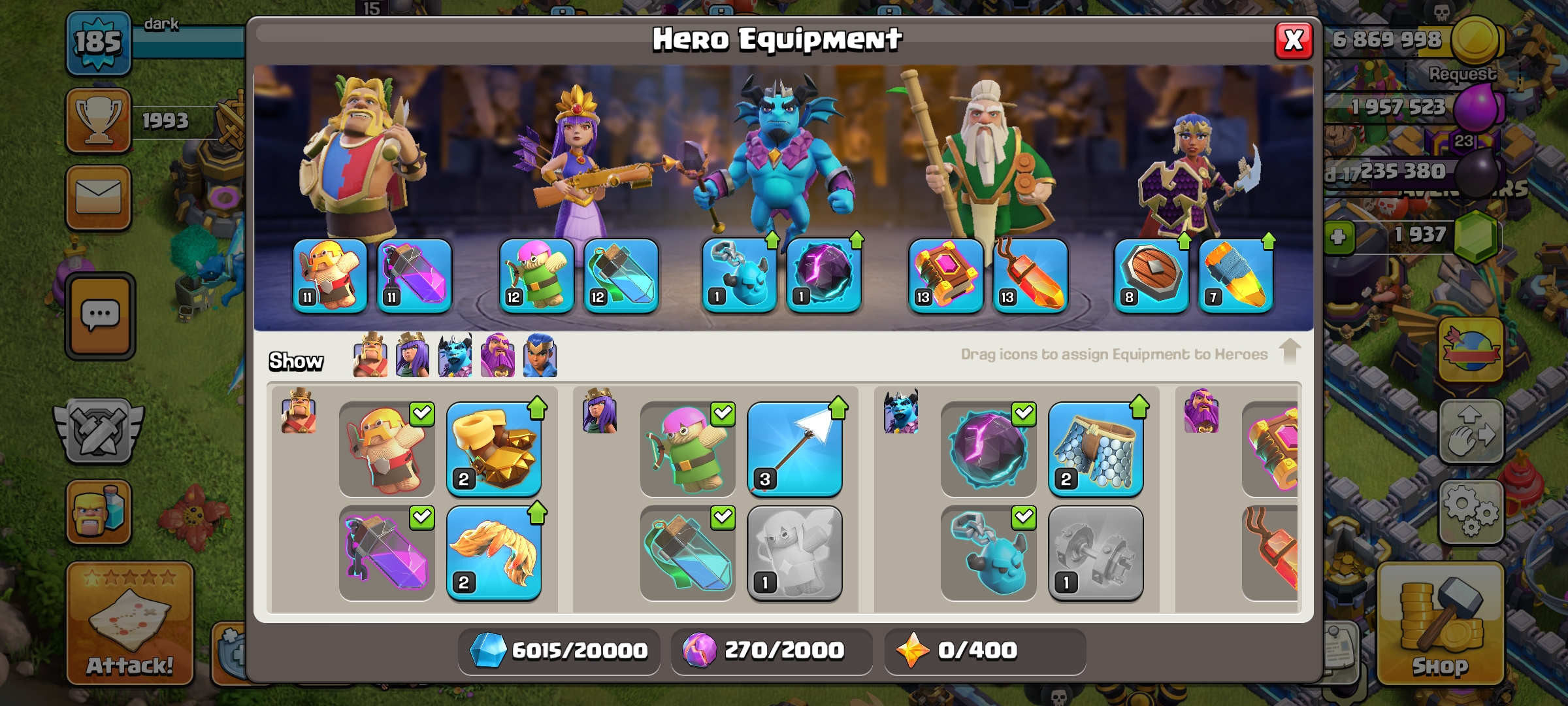Open the mail envelope inbox
Screen dimensions: 1568x706
[x=99, y=197]
